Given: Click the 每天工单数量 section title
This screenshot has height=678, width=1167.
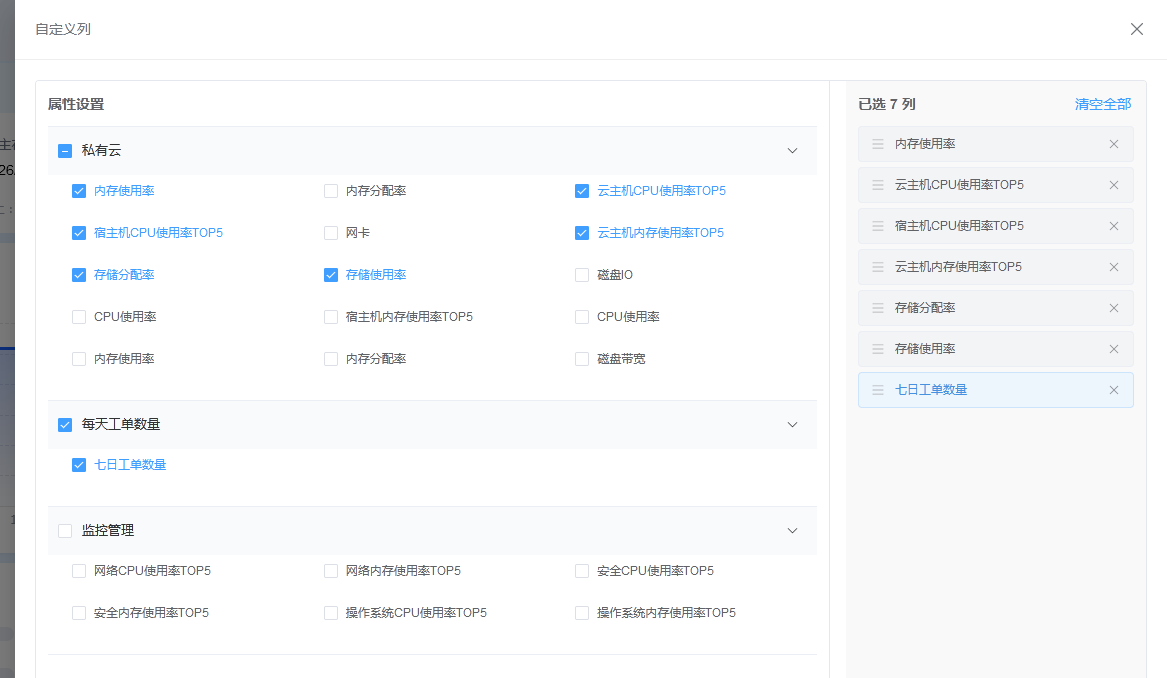Looking at the screenshot, I should pyautogui.click(x=121, y=424).
